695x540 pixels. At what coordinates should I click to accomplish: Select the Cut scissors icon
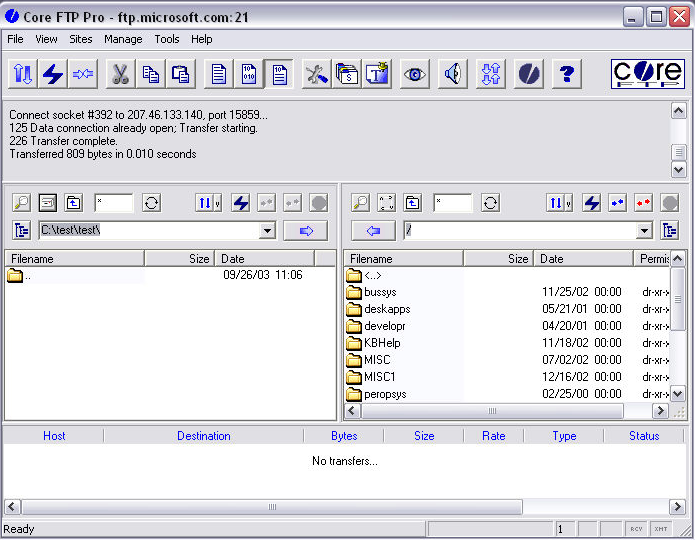pos(121,74)
